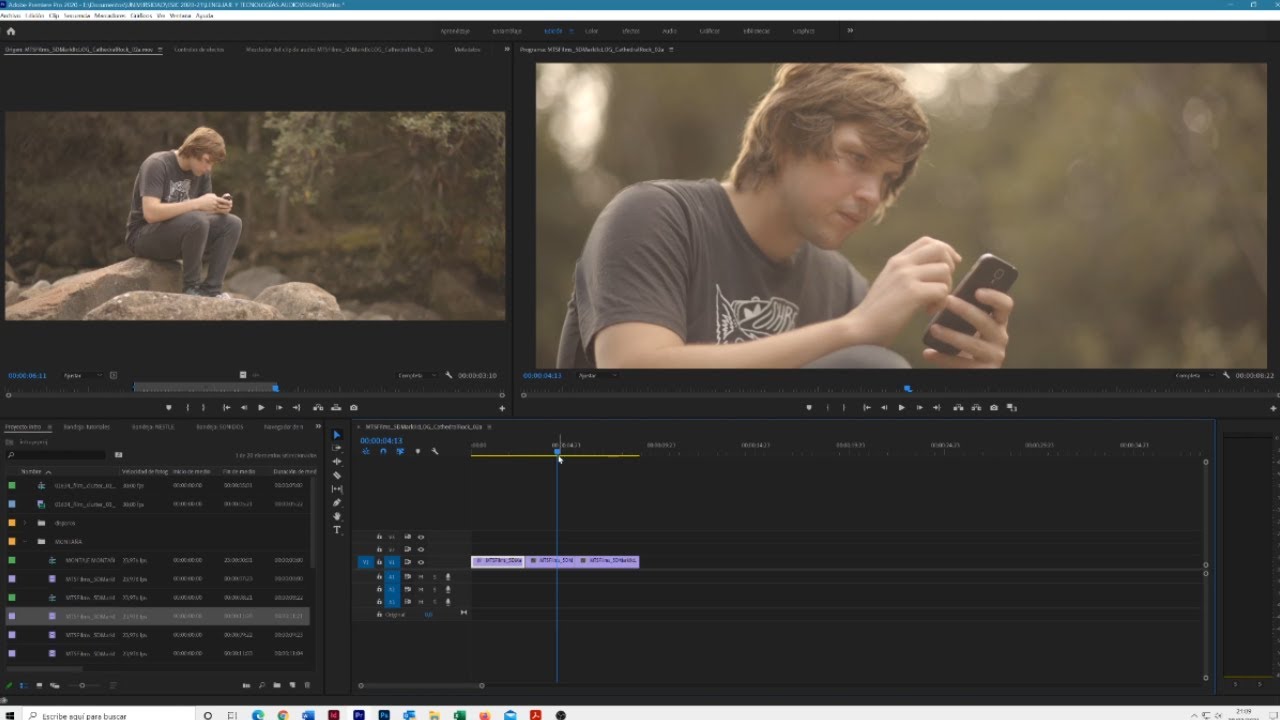The height and width of the screenshot is (720, 1280).
Task: Click Play in Program monitor
Action: (902, 408)
